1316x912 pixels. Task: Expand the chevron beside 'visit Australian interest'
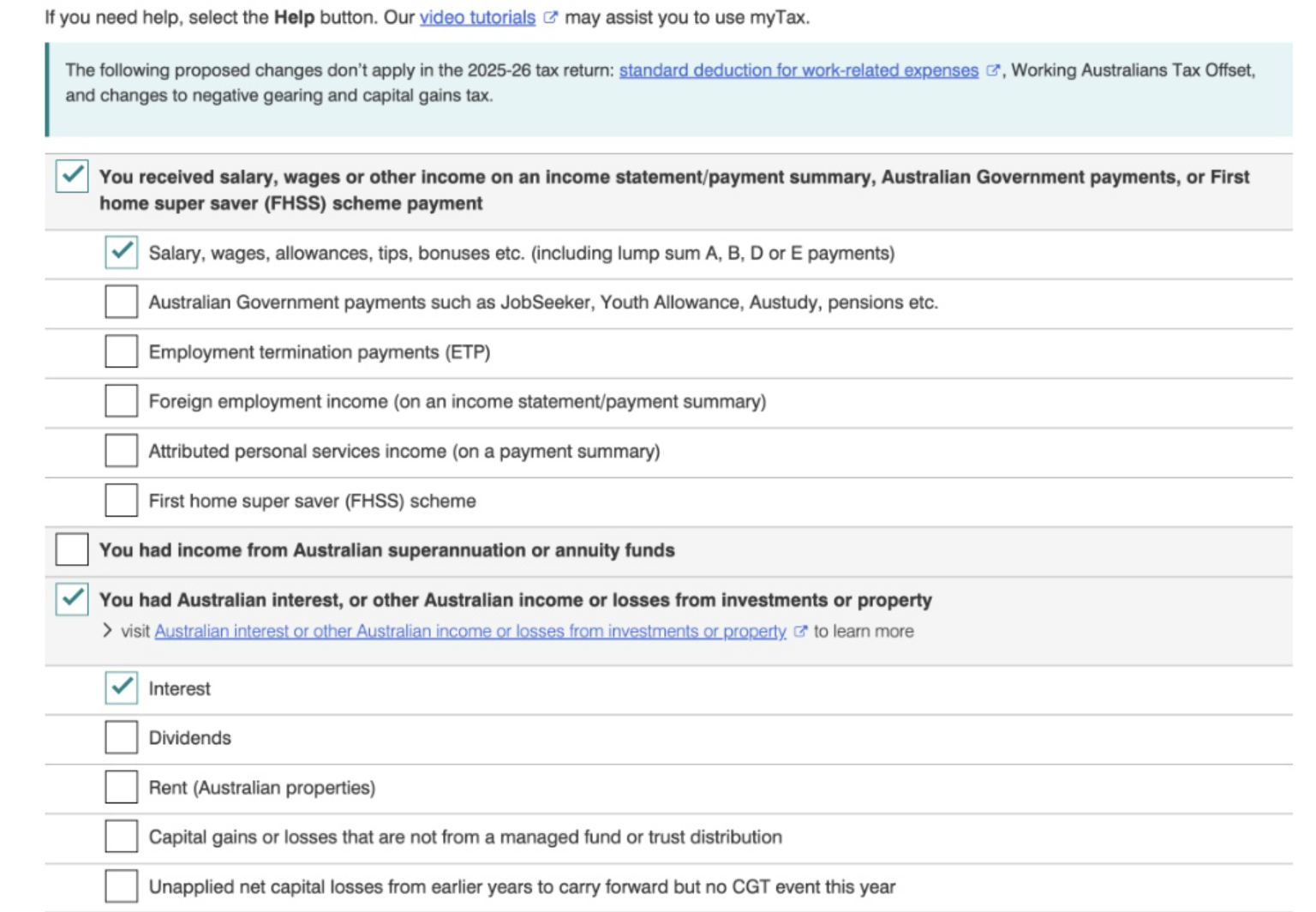[x=107, y=631]
